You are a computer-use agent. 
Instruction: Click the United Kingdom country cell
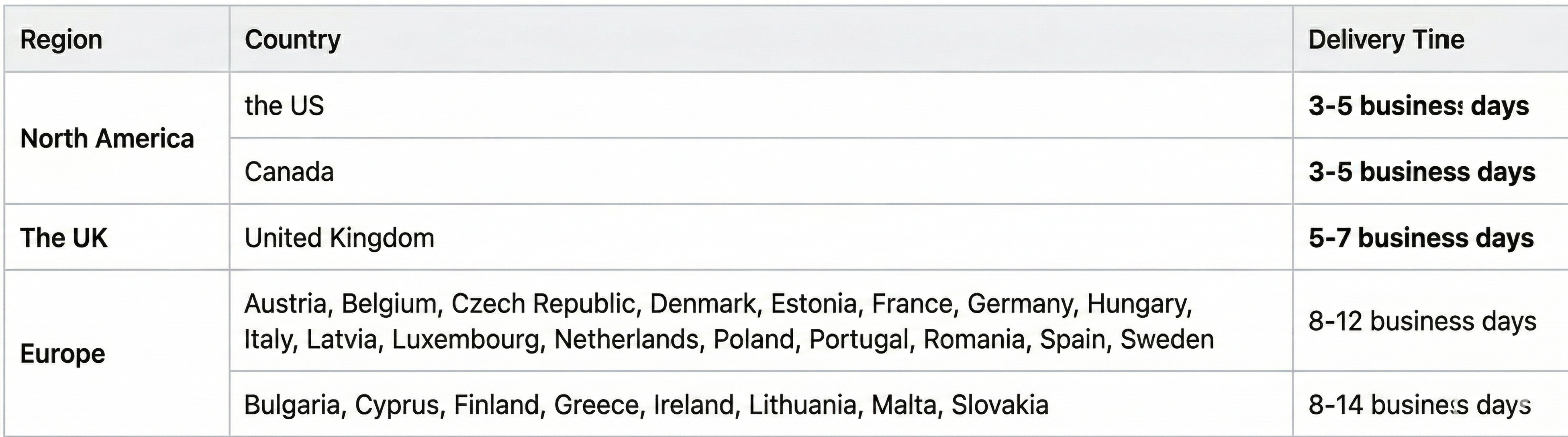(x=339, y=238)
